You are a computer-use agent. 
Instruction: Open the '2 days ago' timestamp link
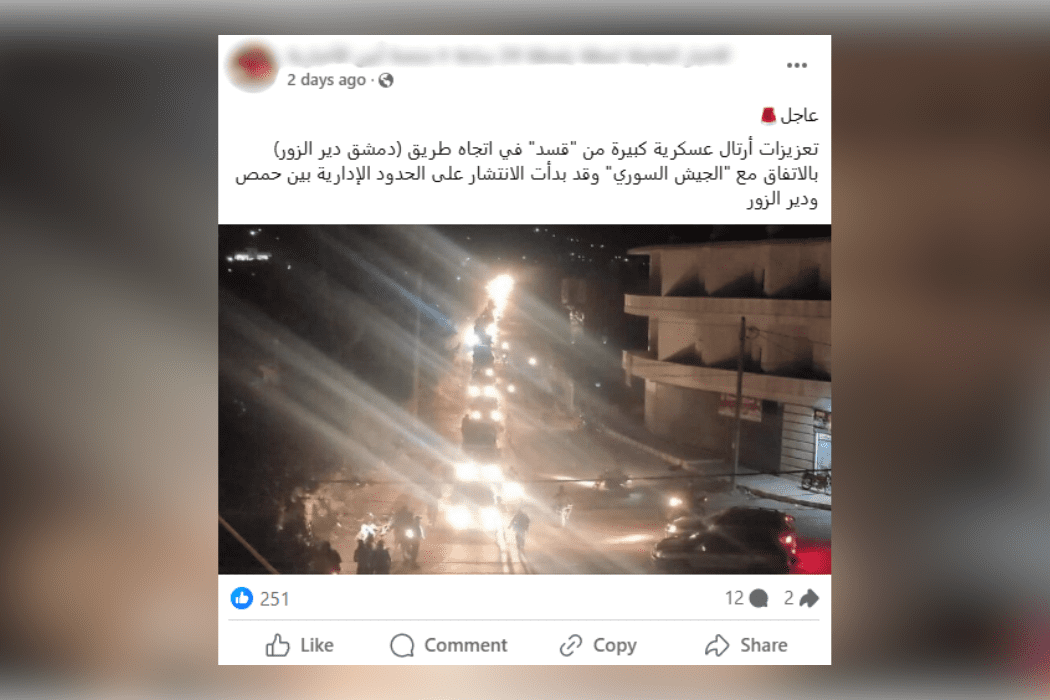tap(326, 80)
